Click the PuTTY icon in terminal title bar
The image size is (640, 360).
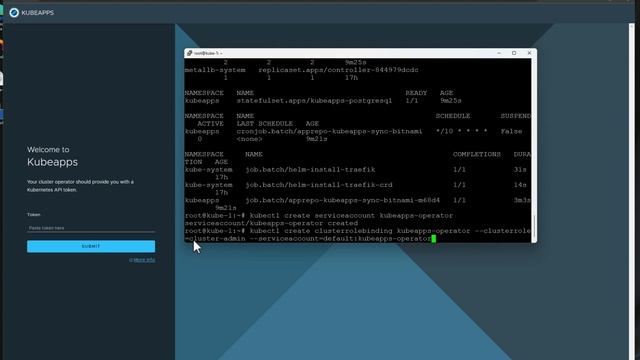click(x=189, y=53)
